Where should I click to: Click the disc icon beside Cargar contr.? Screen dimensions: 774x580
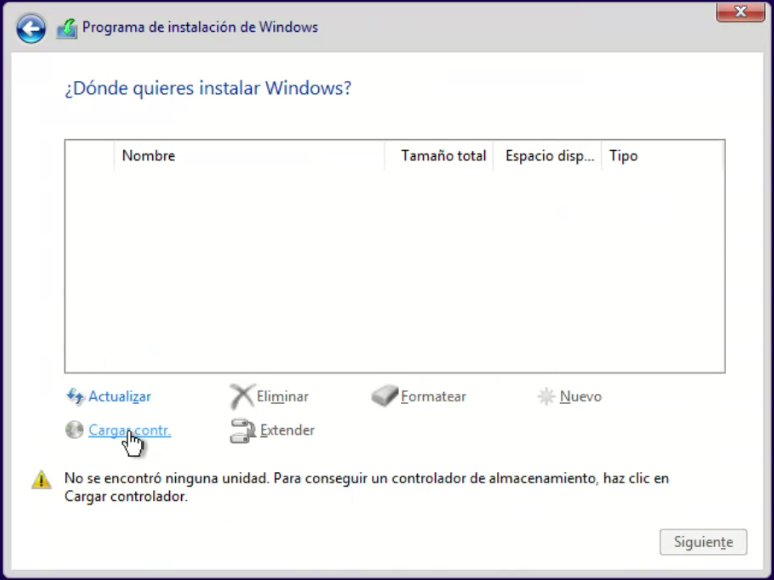click(75, 430)
